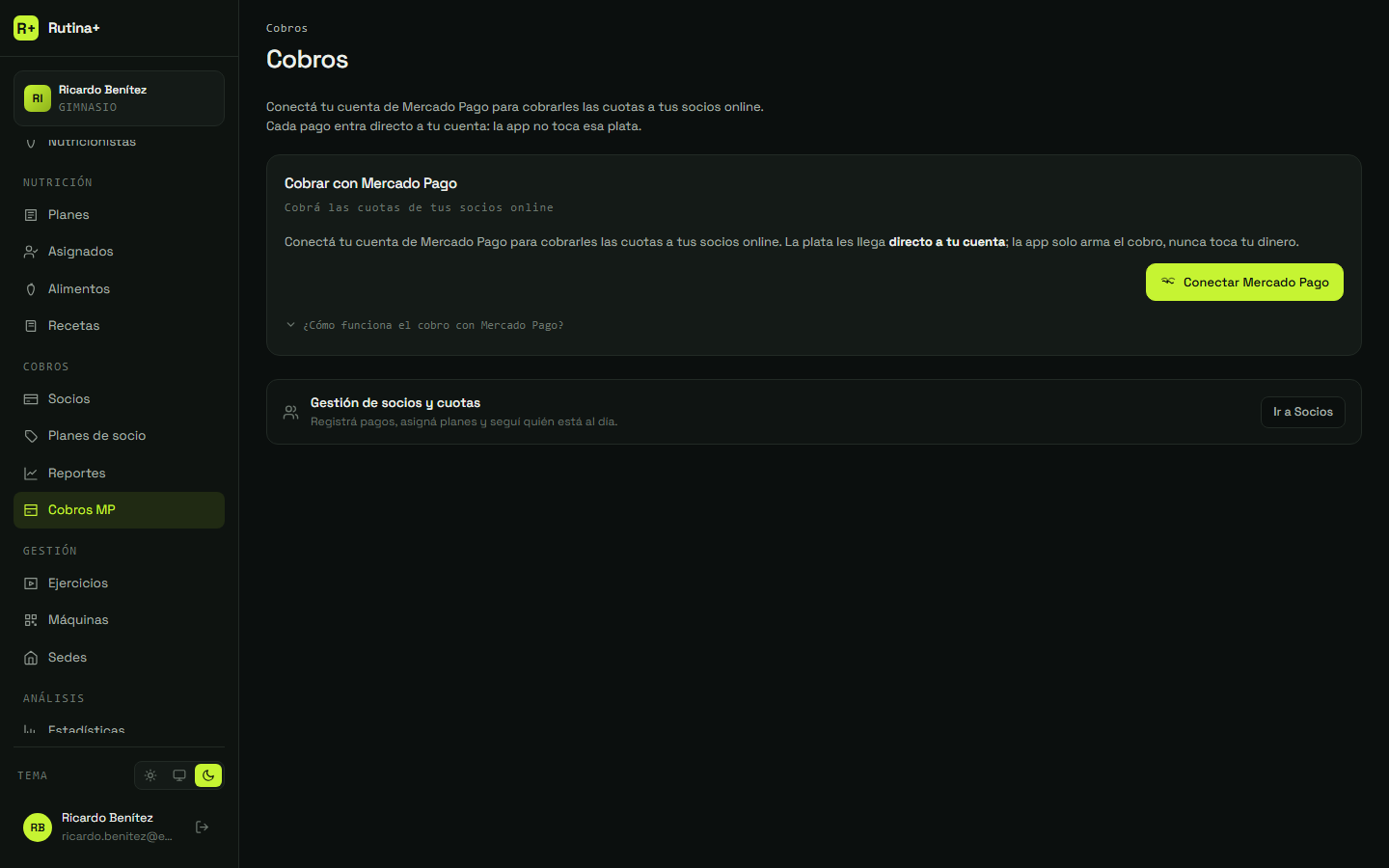
Task: Click the handshake icon on Conectar button
Action: (x=1168, y=282)
